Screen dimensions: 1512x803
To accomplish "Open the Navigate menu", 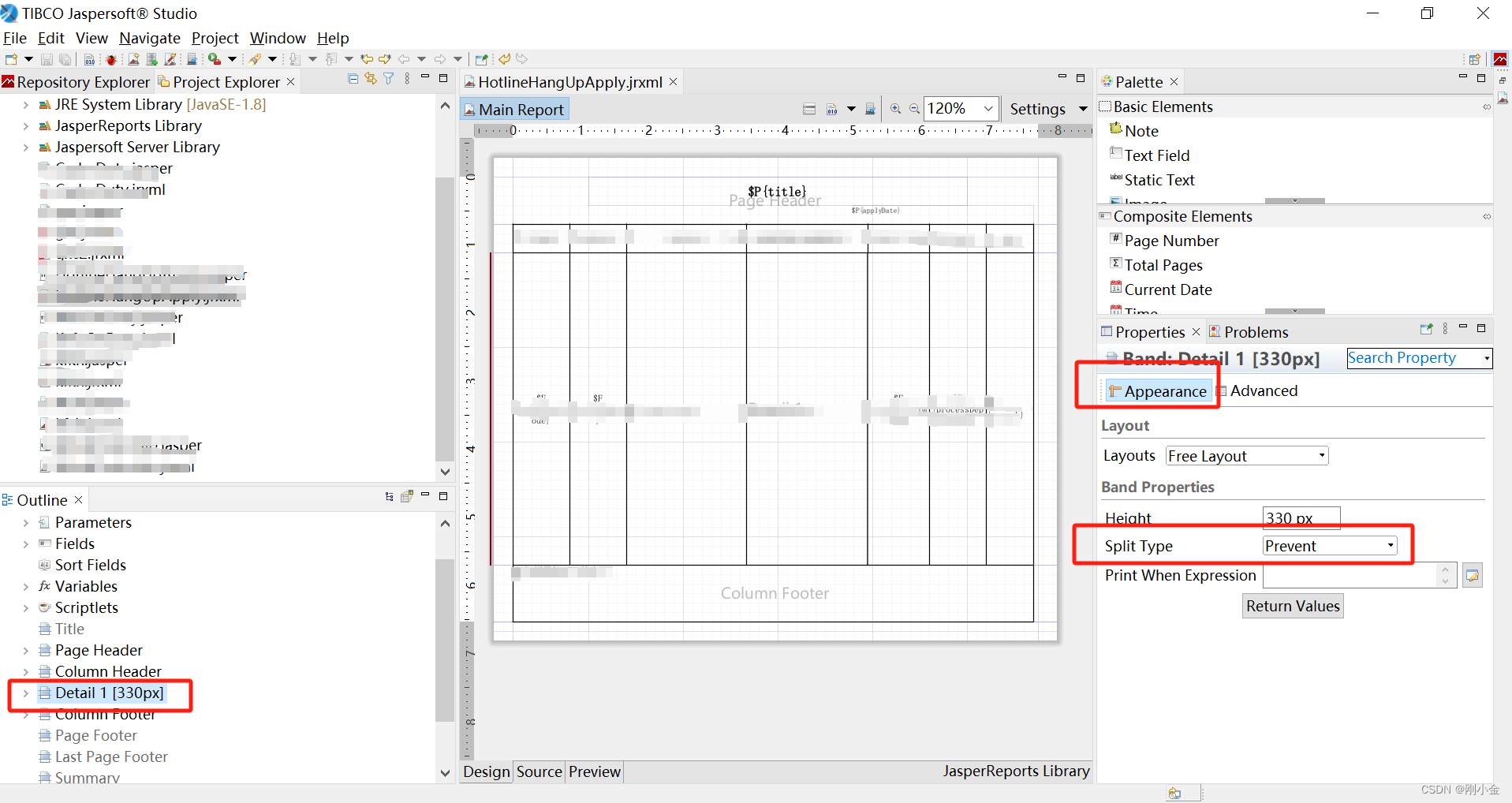I will 150,38.
